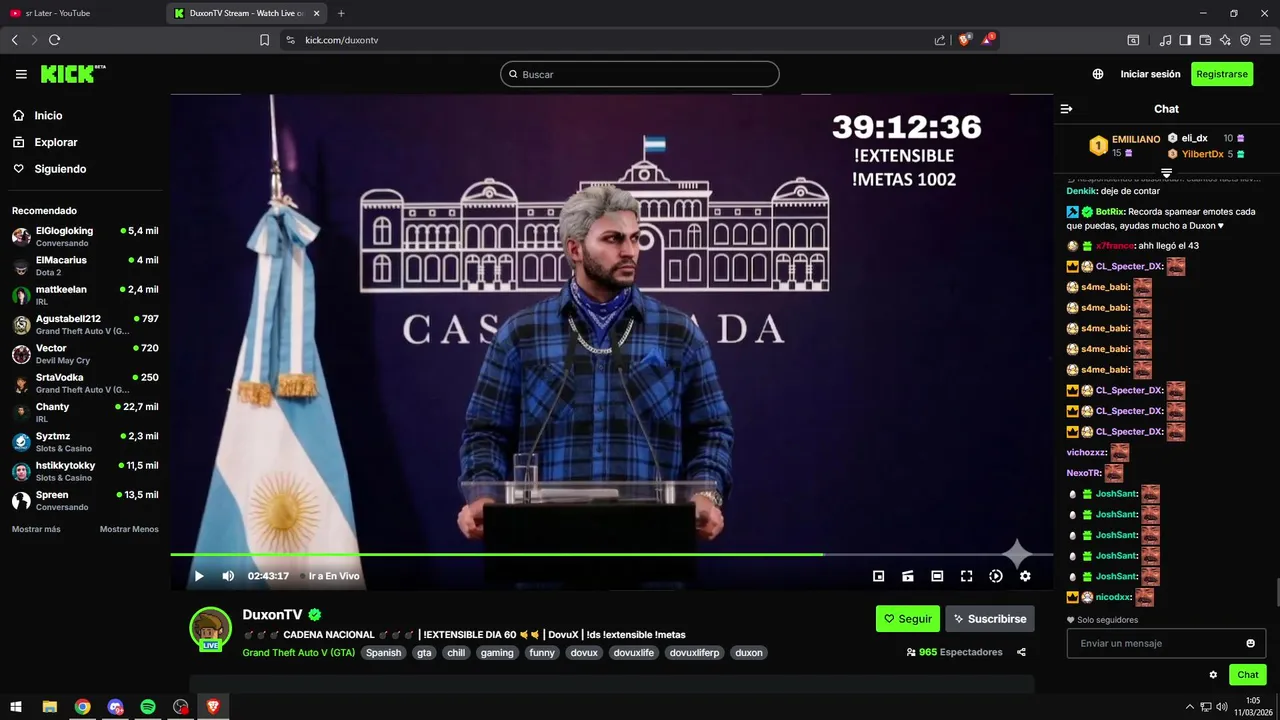The height and width of the screenshot is (720, 1280).
Task: Show hidden system tray icons
Action: click(1189, 707)
